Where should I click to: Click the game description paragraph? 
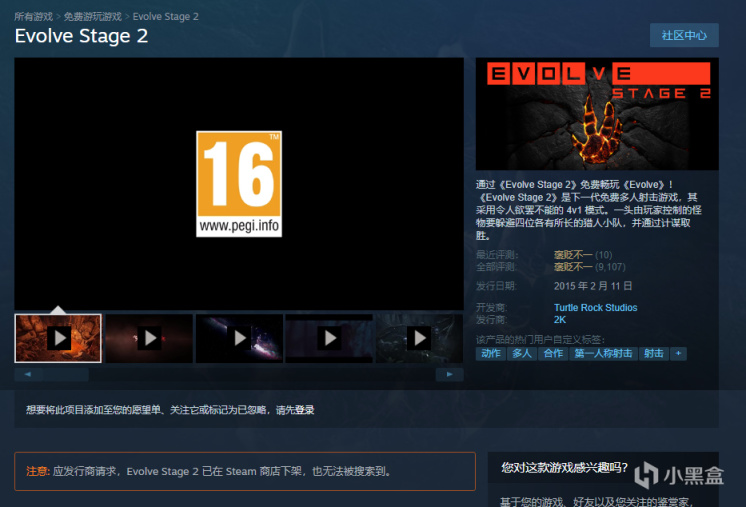pos(589,210)
